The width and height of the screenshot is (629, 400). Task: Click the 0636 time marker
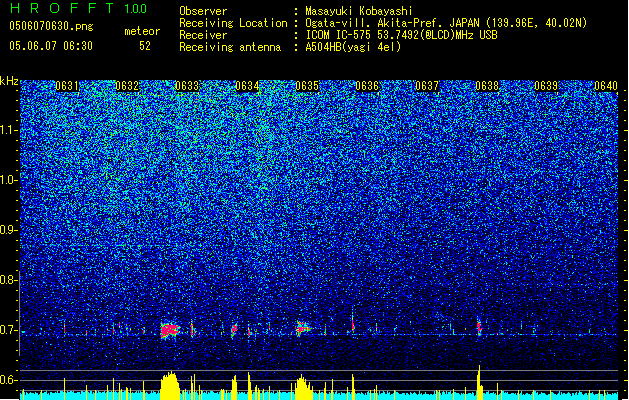coord(367,86)
